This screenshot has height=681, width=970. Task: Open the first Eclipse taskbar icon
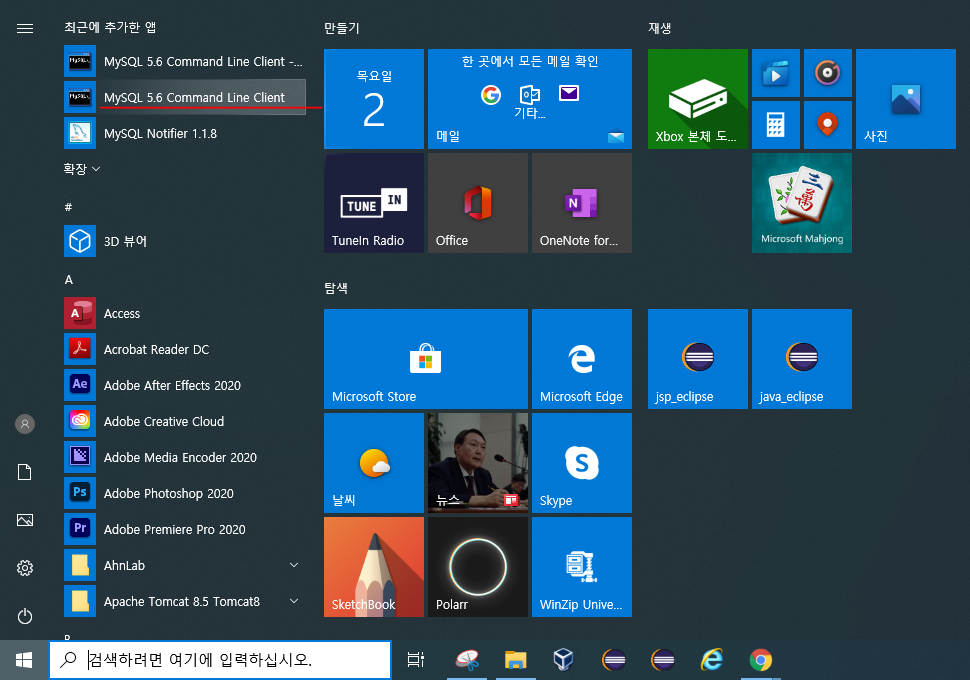[614, 660]
